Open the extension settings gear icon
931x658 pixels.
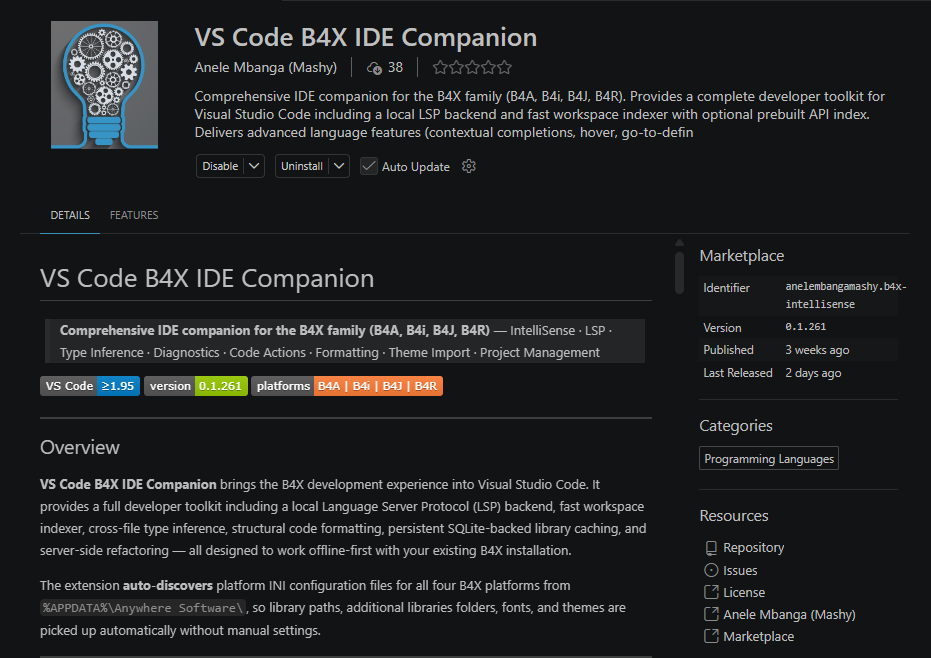(469, 166)
